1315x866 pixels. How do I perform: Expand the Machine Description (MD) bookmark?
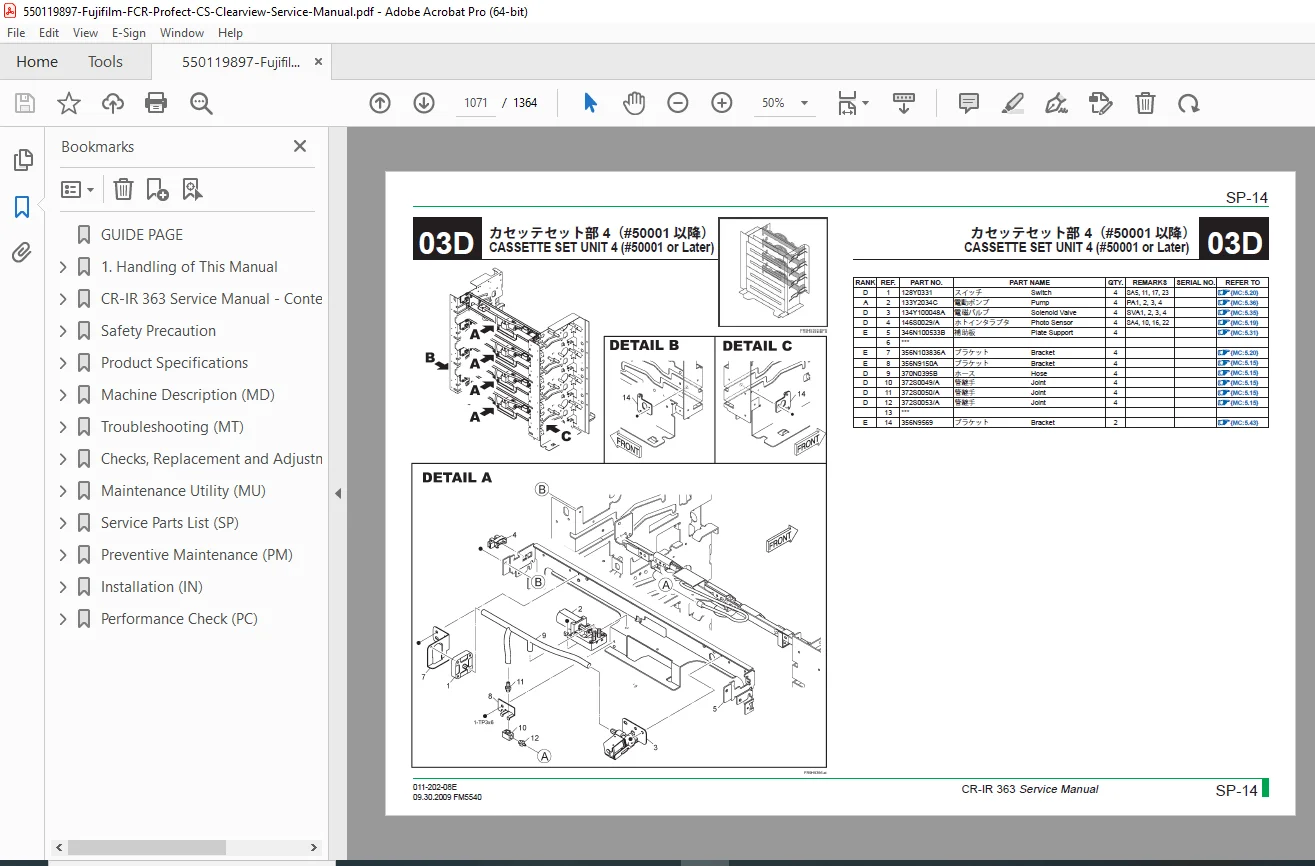tap(63, 395)
